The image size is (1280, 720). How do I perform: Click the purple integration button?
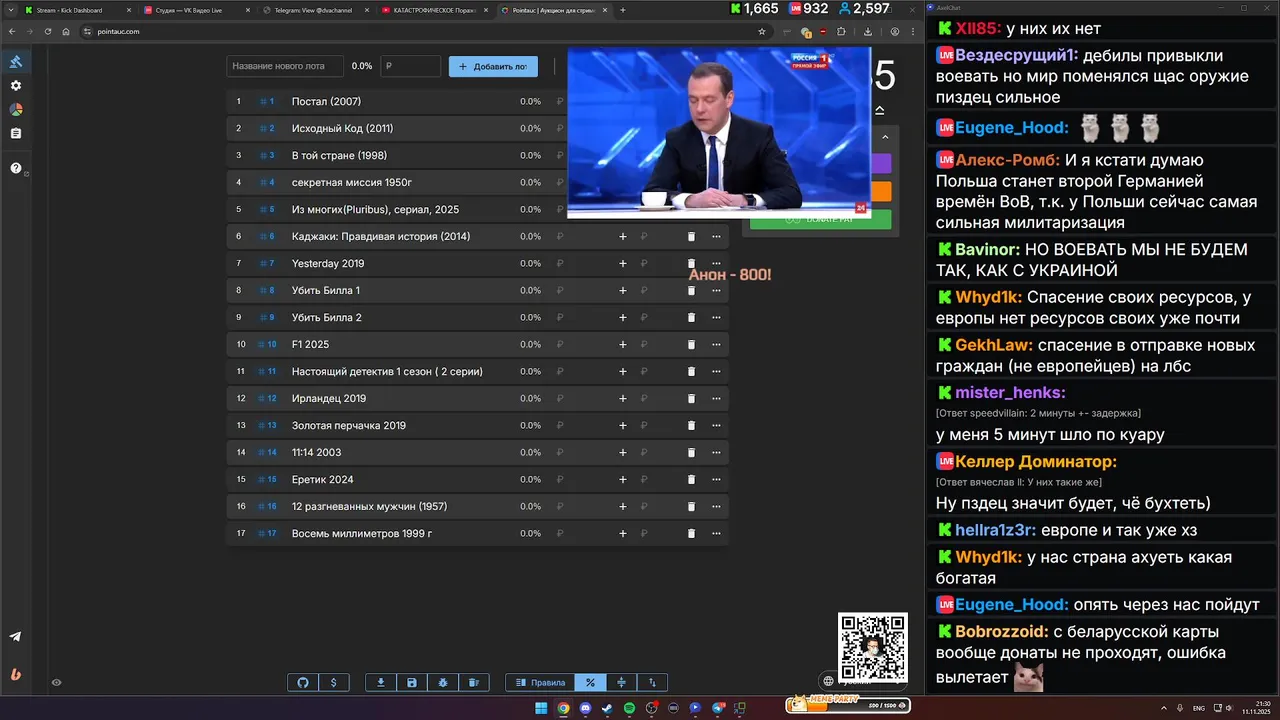point(881,164)
